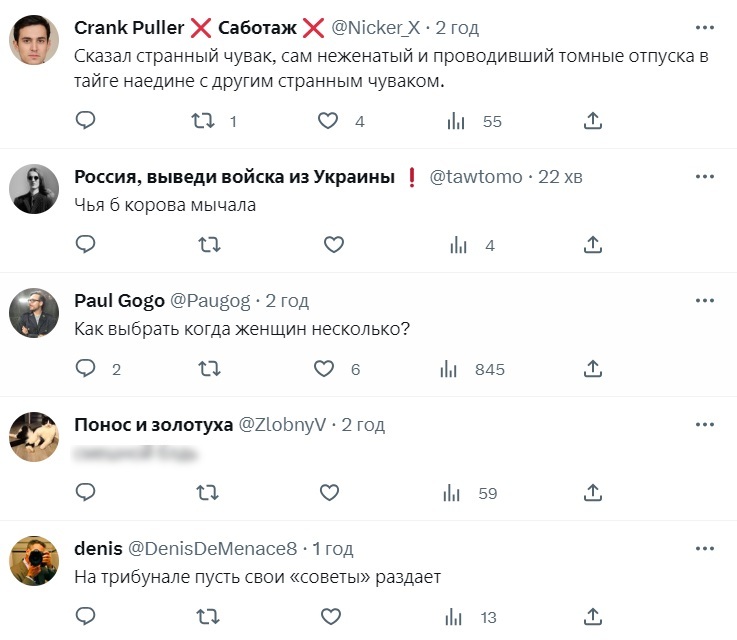This screenshot has width=737, height=640.
Task: Open more options on @ZlobnyV tweet
Action: coord(705,424)
